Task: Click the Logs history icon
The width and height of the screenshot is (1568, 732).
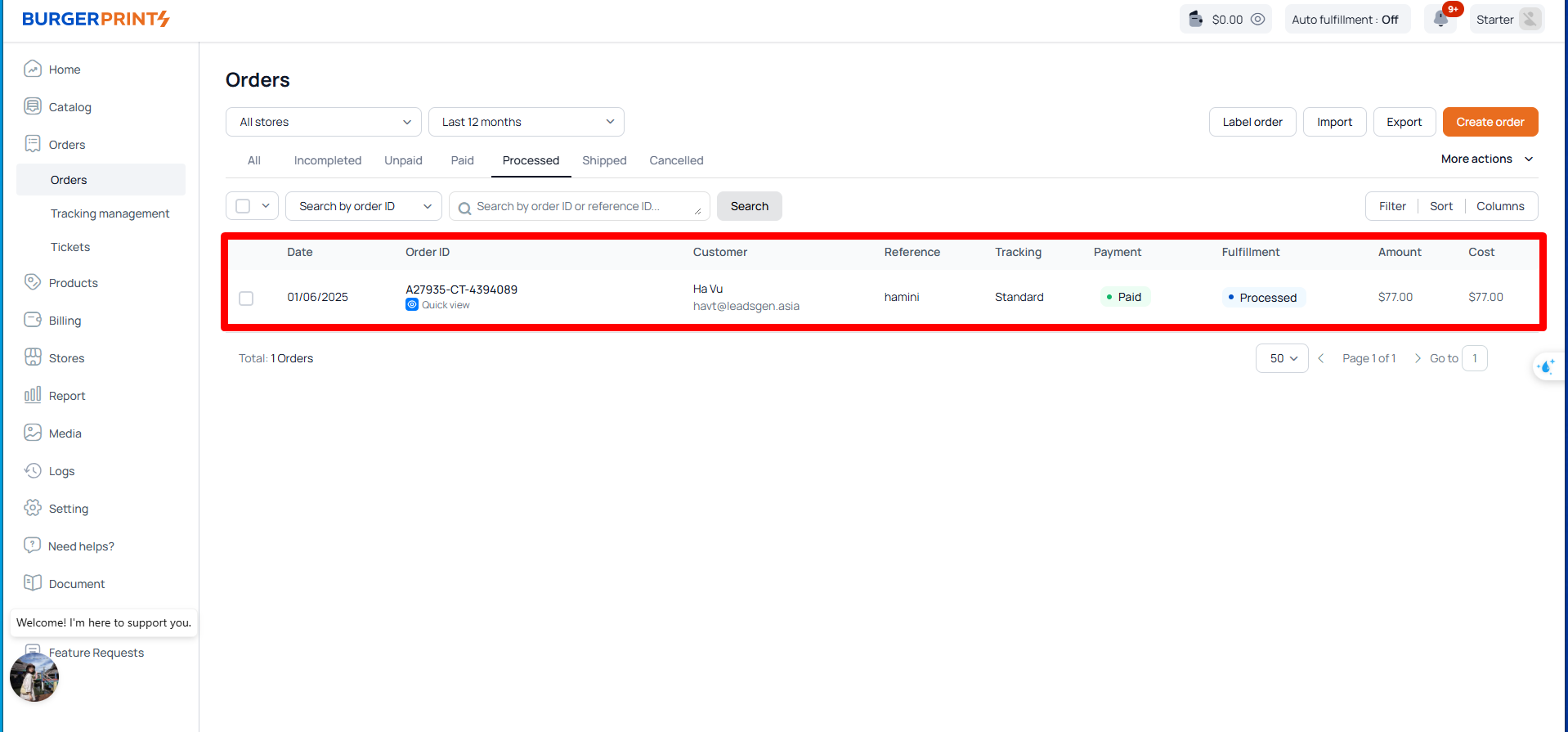Action: (x=33, y=470)
